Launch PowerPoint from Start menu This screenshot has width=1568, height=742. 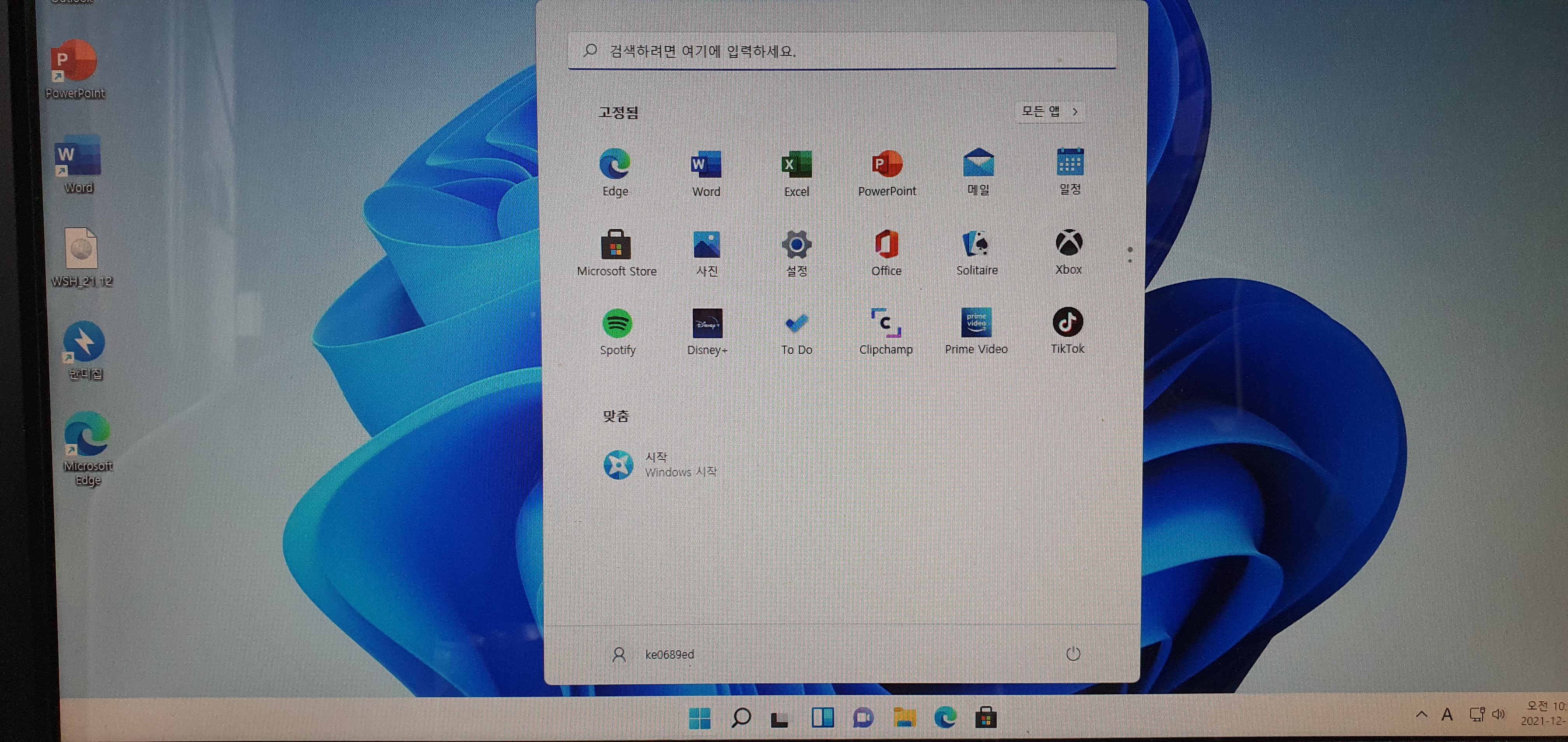[x=887, y=173]
